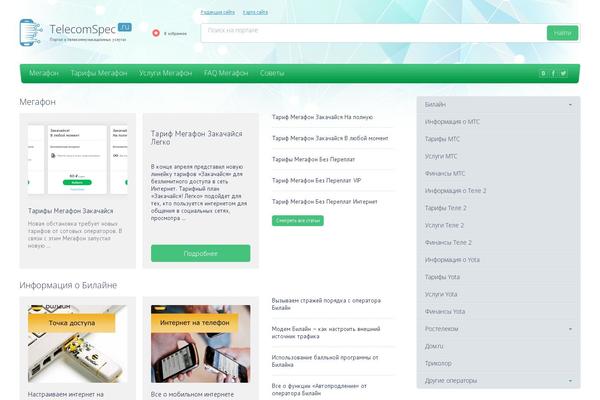
Task: Expand the Другие операторы dropdown arrow
Action: pos(570,380)
